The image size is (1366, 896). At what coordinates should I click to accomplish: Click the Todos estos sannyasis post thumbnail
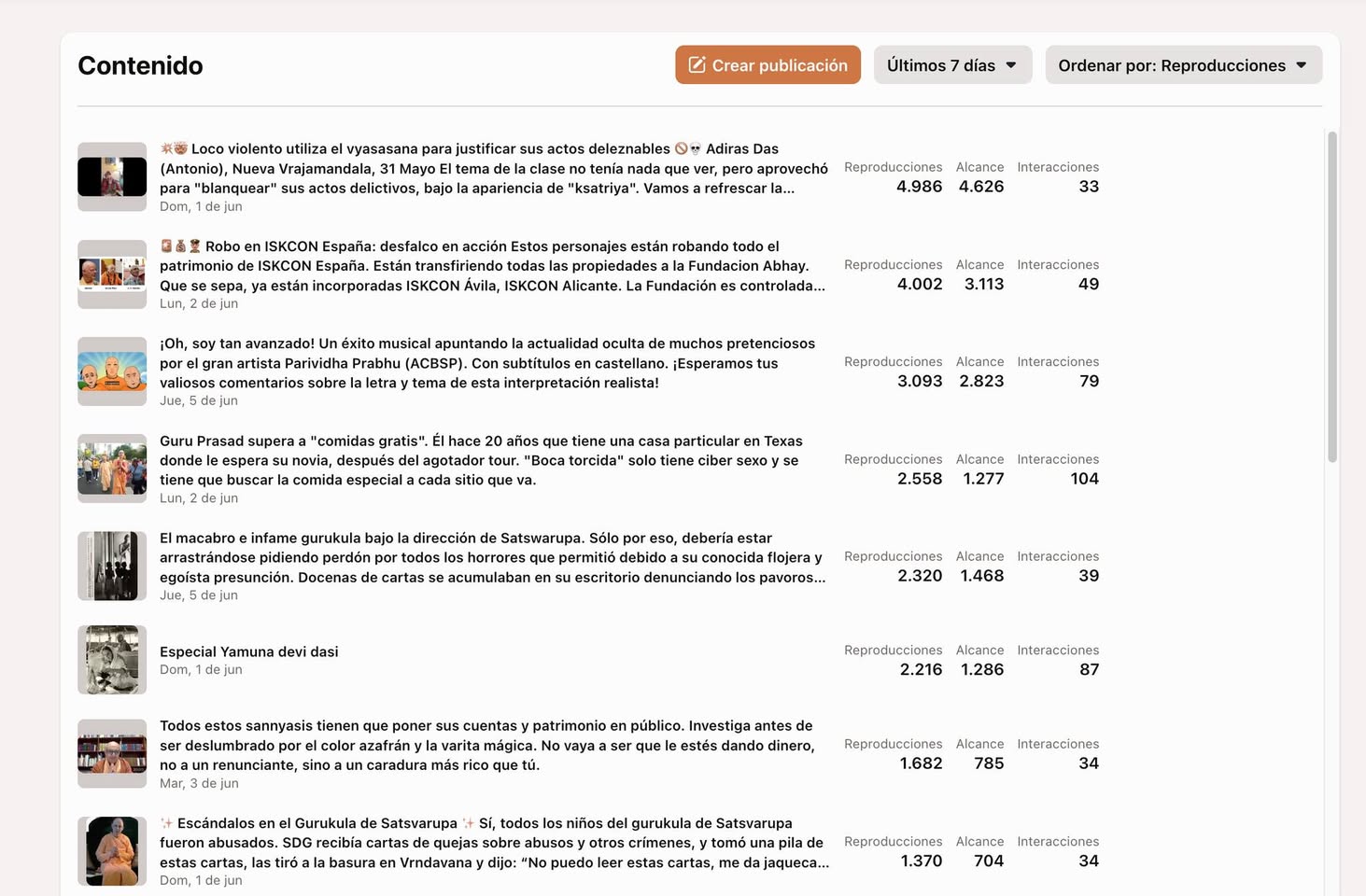coord(112,753)
